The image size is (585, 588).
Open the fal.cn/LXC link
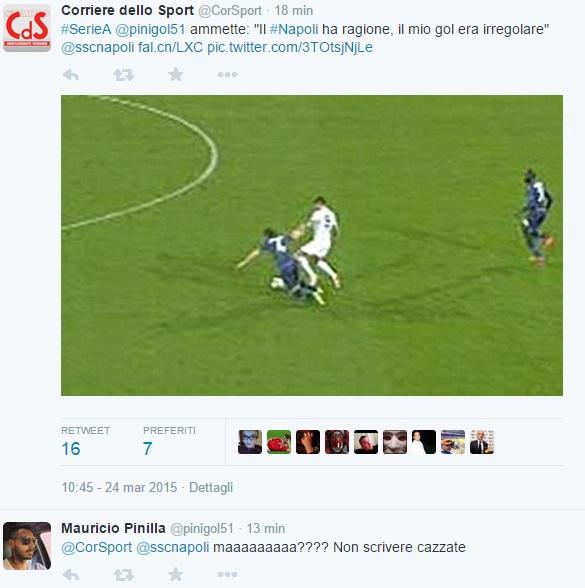tap(170, 47)
